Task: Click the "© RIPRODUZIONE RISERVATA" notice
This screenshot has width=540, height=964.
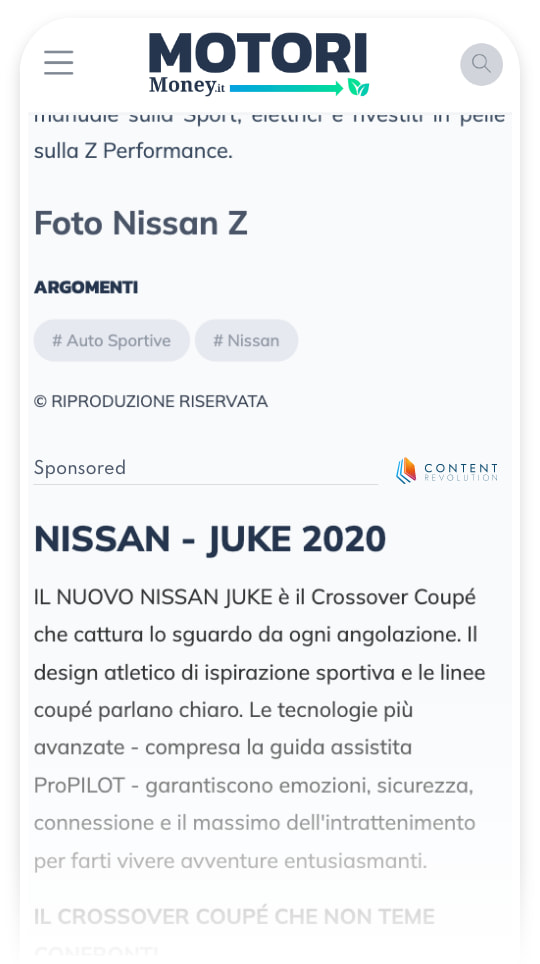Action: [x=151, y=401]
